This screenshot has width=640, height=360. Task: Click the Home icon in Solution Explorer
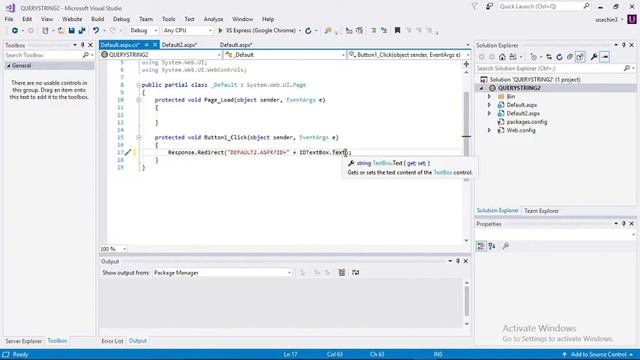(502, 57)
